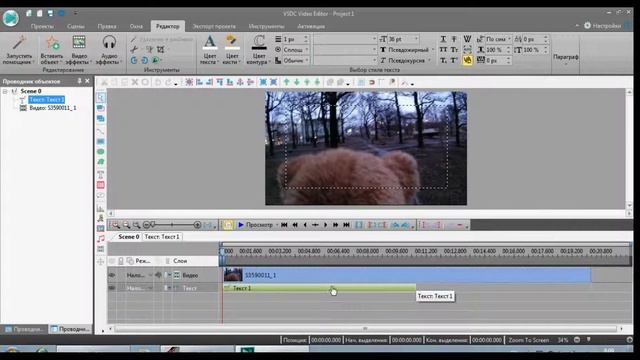Screen dimensions: 640x360
Task: Open Вставить объект to insert an object
Action: click(x=52, y=50)
